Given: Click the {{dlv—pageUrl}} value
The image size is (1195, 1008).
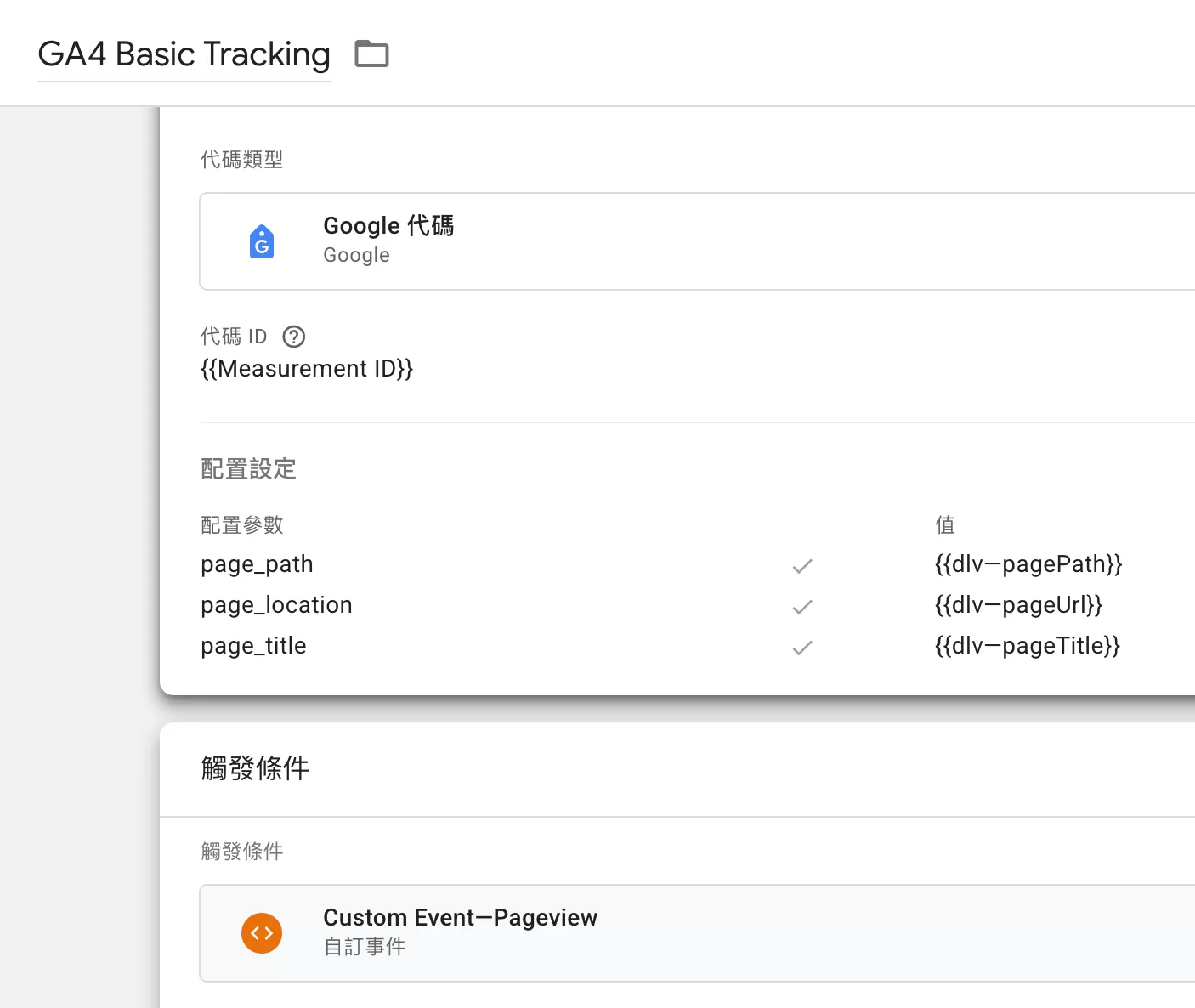Looking at the screenshot, I should pos(1018,605).
